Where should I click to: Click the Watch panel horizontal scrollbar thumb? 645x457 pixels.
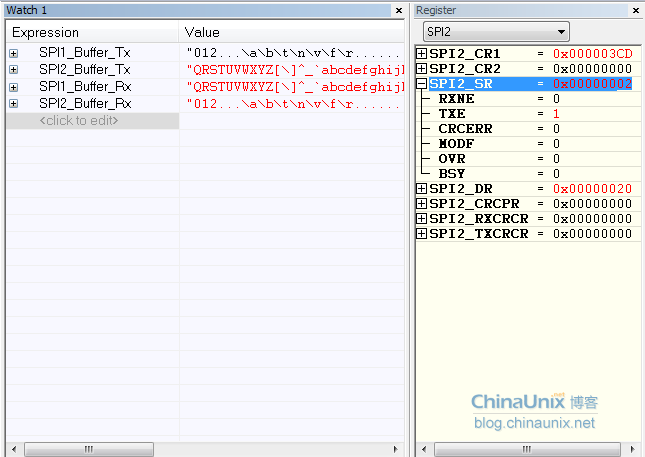[89, 449]
